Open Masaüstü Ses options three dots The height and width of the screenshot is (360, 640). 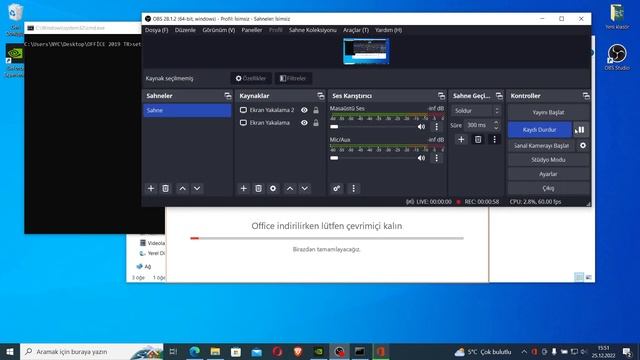click(436, 127)
